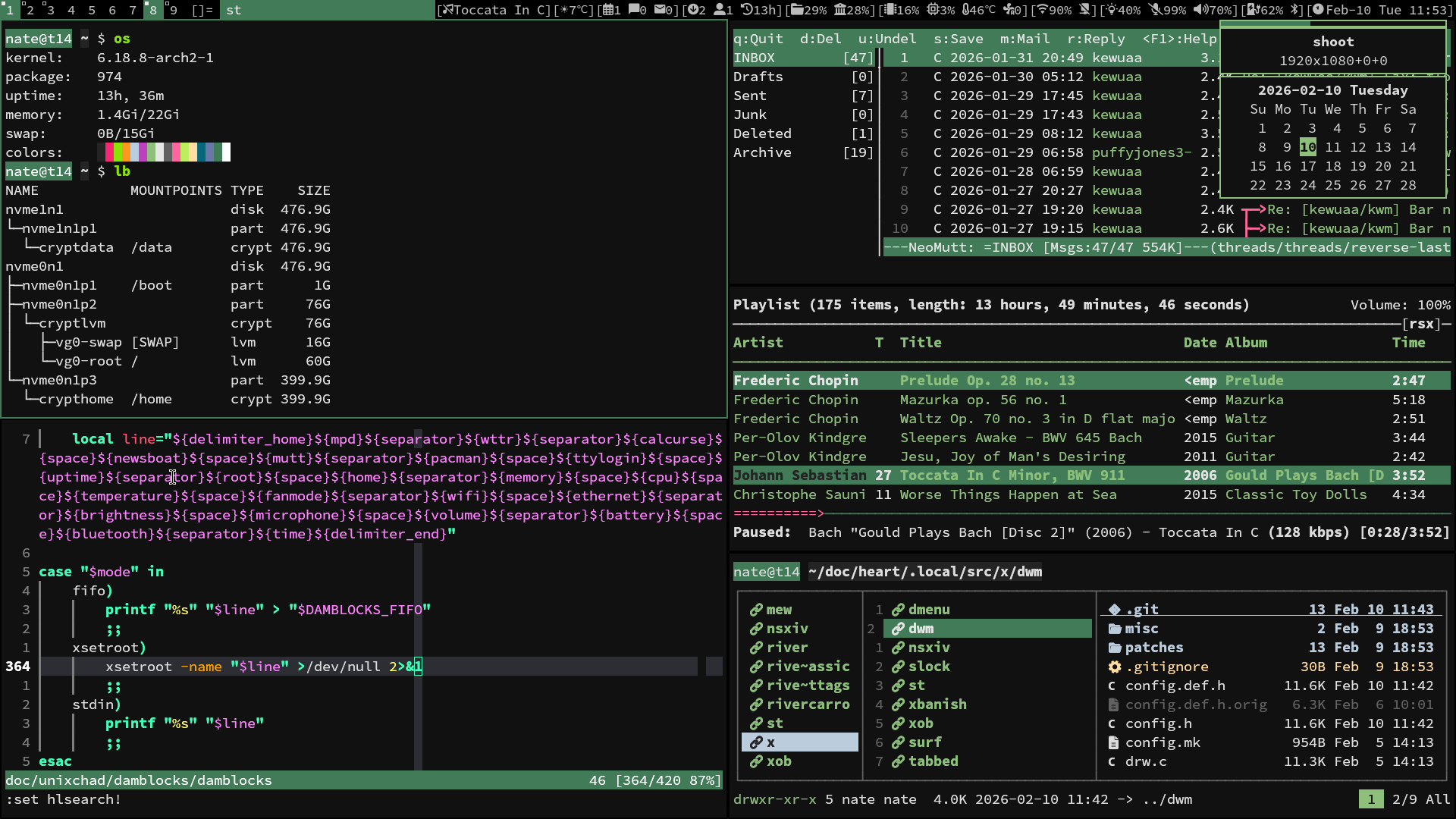
Task: Select the email dated 2026-01-31 20:49
Action: tap(1050, 58)
